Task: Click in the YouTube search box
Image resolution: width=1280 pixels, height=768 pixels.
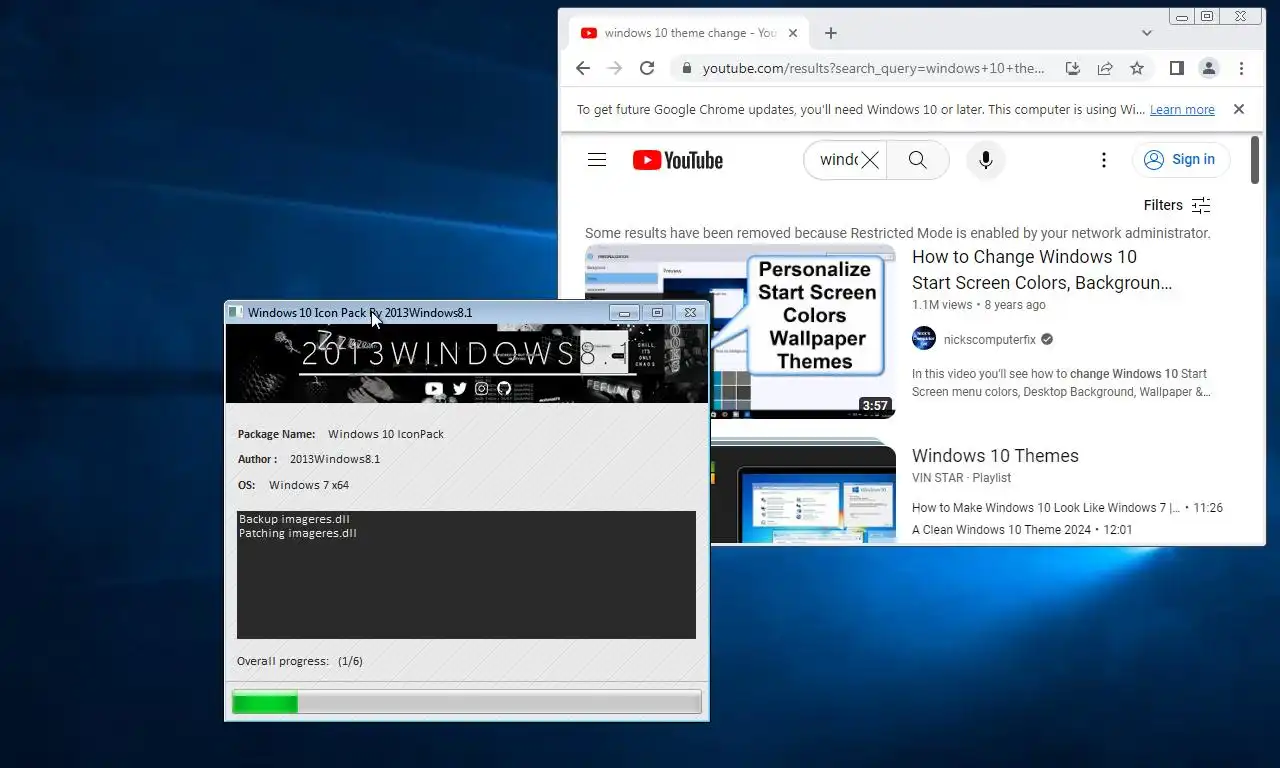Action: (837, 160)
